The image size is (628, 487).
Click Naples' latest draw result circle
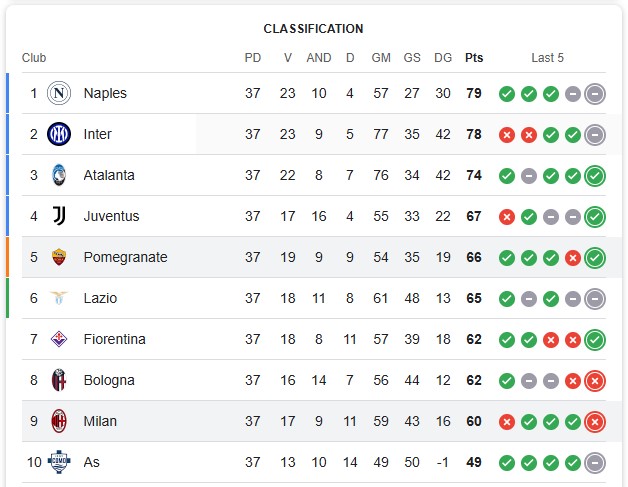[x=595, y=94]
